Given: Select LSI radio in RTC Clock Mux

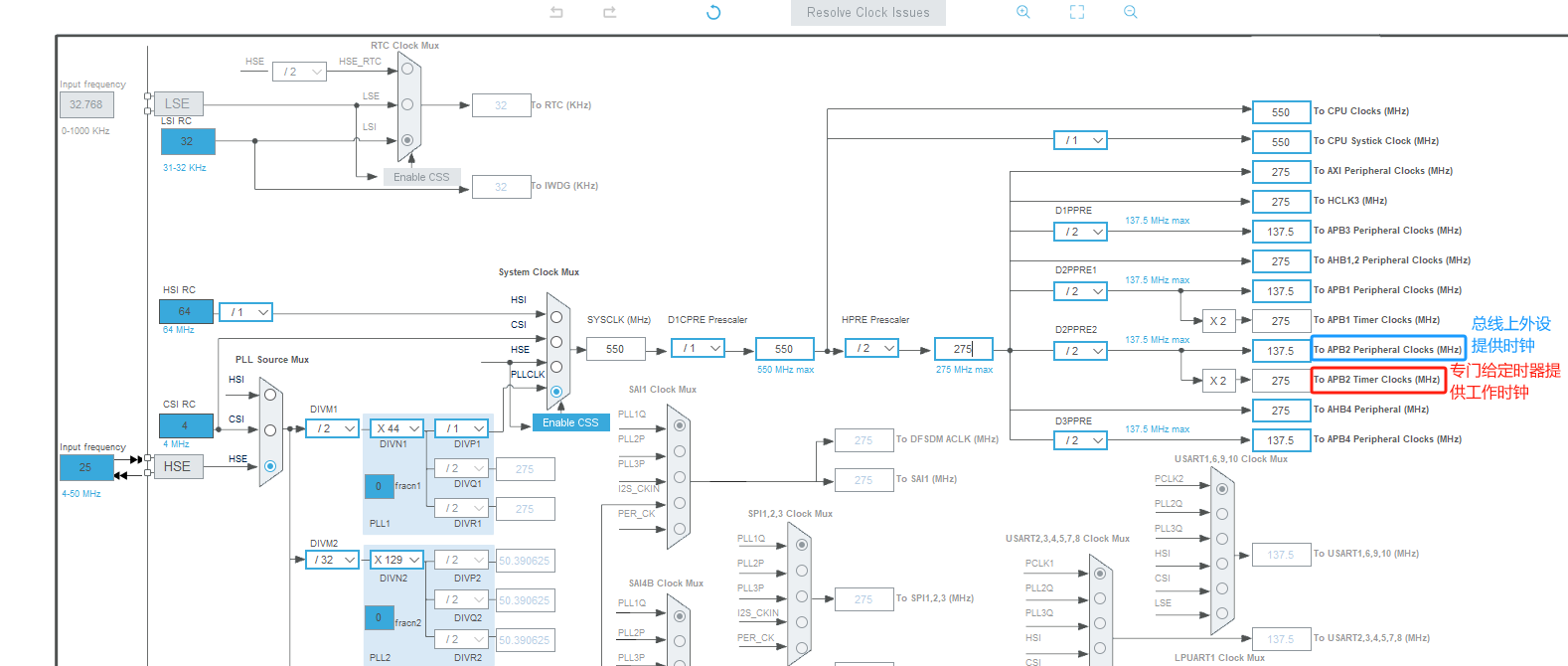Looking at the screenshot, I should tap(406, 140).
